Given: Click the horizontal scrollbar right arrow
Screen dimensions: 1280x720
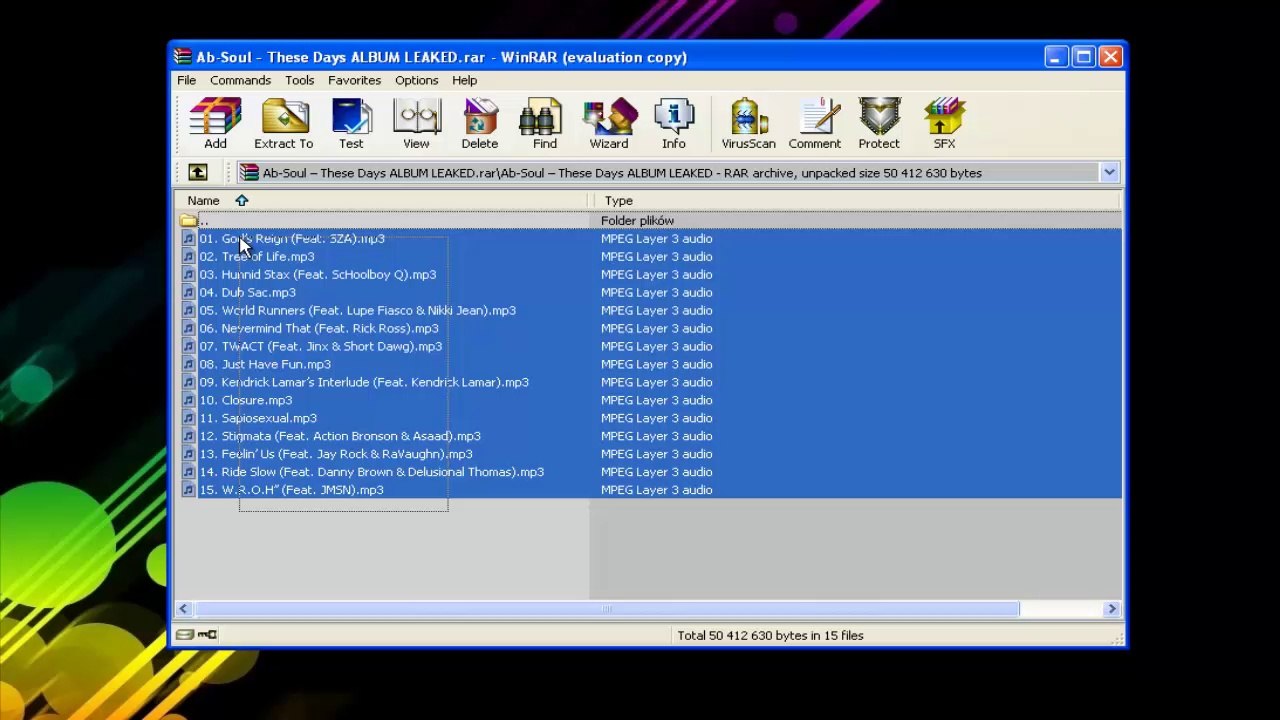Looking at the screenshot, I should click(x=1111, y=609).
